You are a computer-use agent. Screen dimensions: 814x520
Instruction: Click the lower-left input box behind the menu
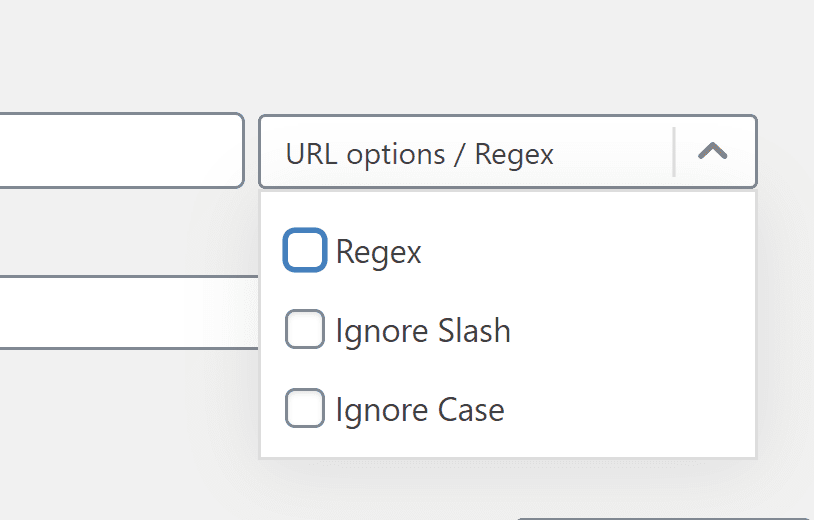point(129,312)
